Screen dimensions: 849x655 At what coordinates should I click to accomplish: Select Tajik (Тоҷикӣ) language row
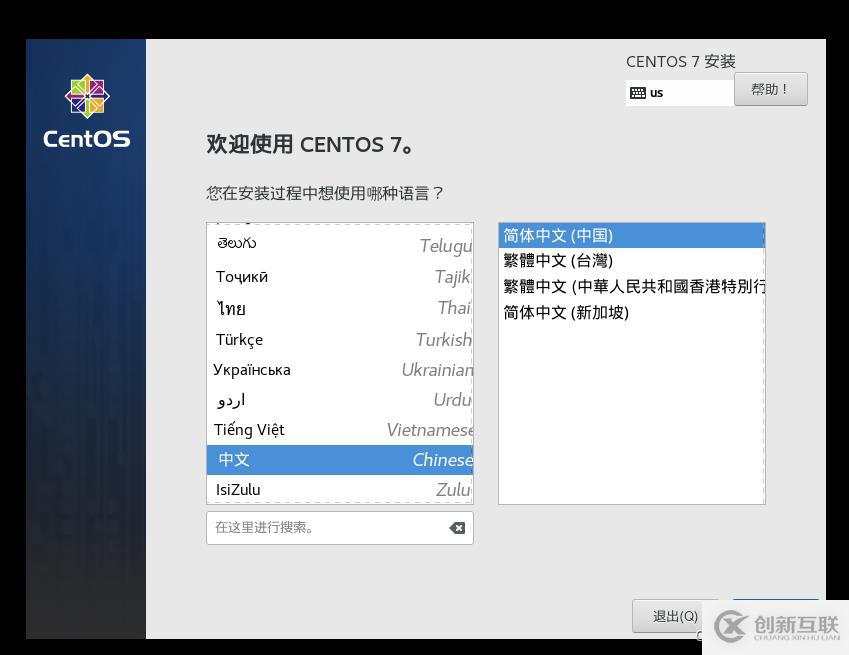tap(339, 277)
